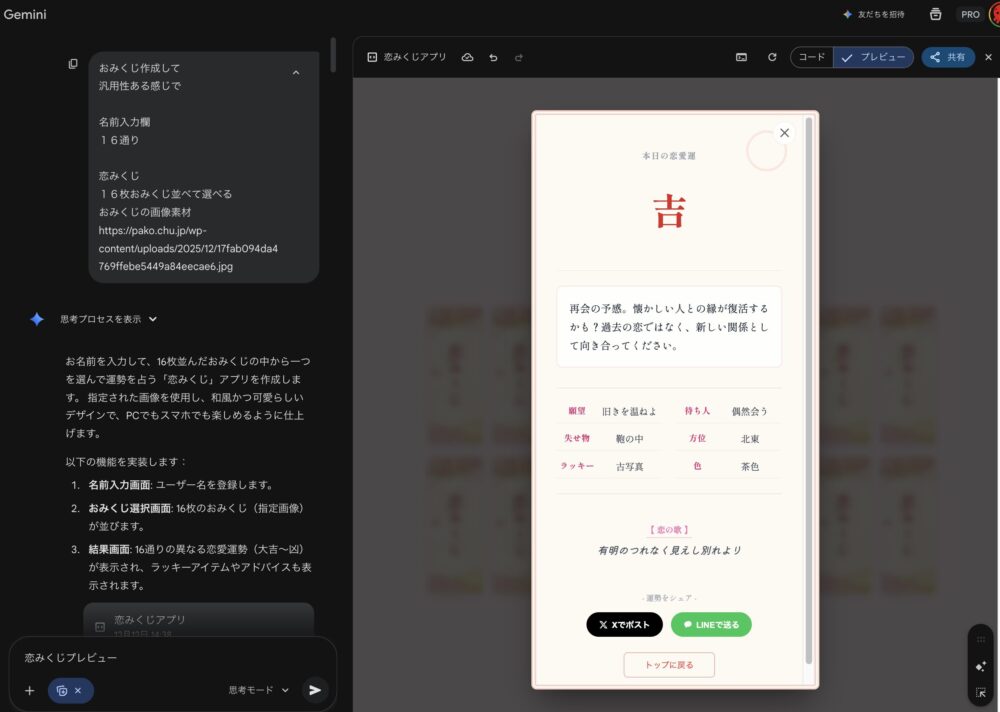Open the grid icon on the floating toolbar
1000x712 pixels.
coord(980,639)
